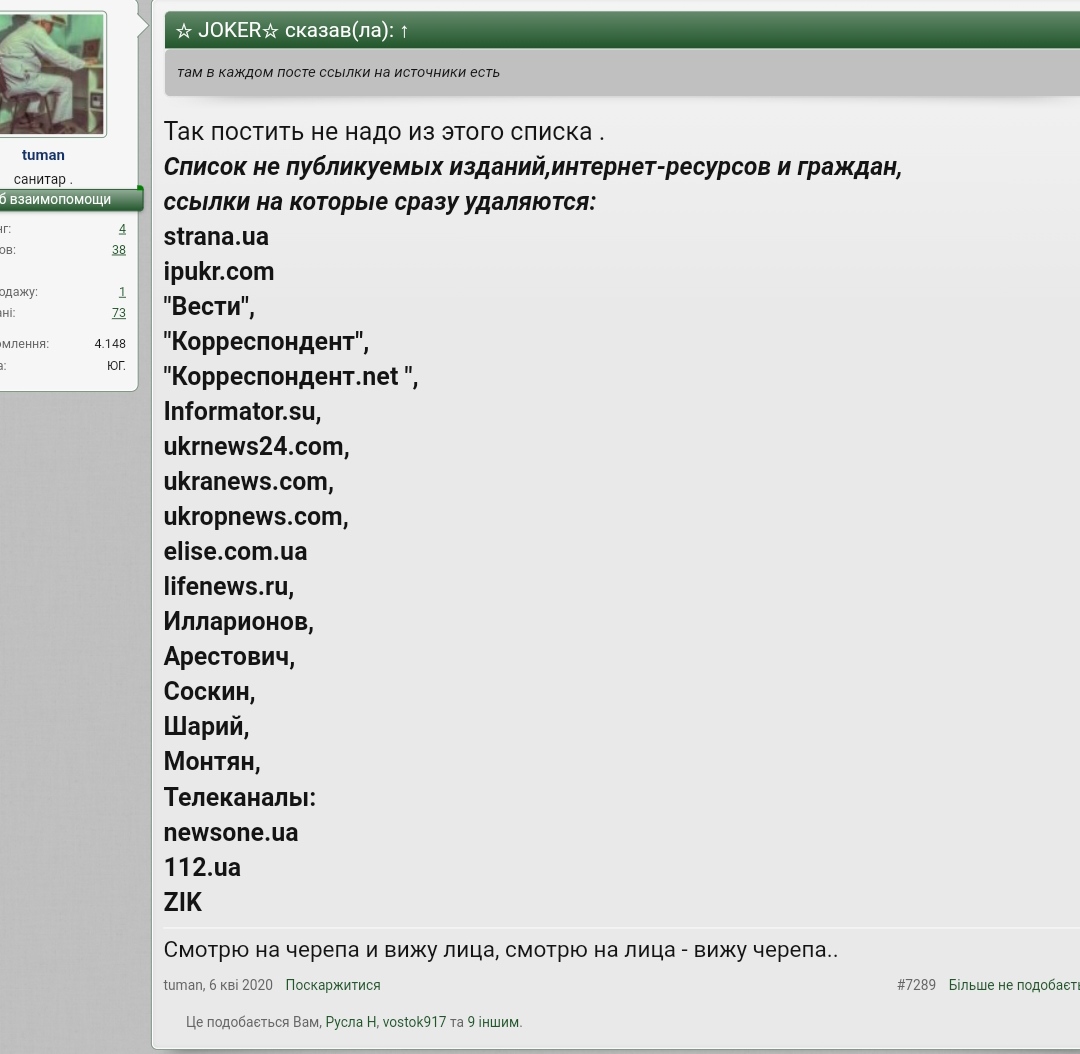The height and width of the screenshot is (1054, 1080).
Task: Click the elise.com.ua text line
Action: (x=235, y=552)
